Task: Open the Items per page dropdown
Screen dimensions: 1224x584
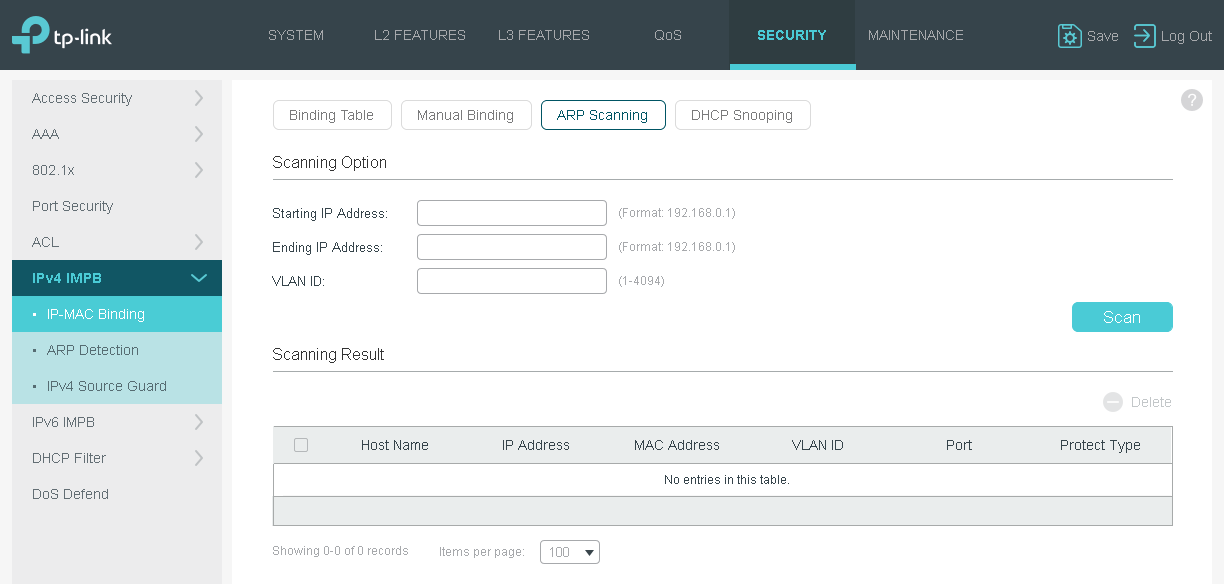Action: tap(570, 552)
